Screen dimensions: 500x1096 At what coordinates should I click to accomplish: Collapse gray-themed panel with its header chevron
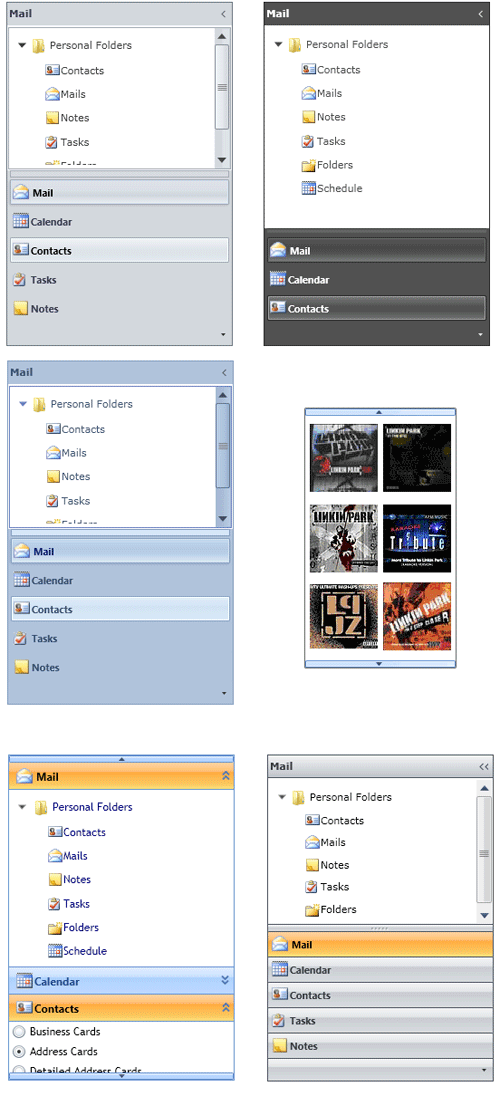point(224,13)
